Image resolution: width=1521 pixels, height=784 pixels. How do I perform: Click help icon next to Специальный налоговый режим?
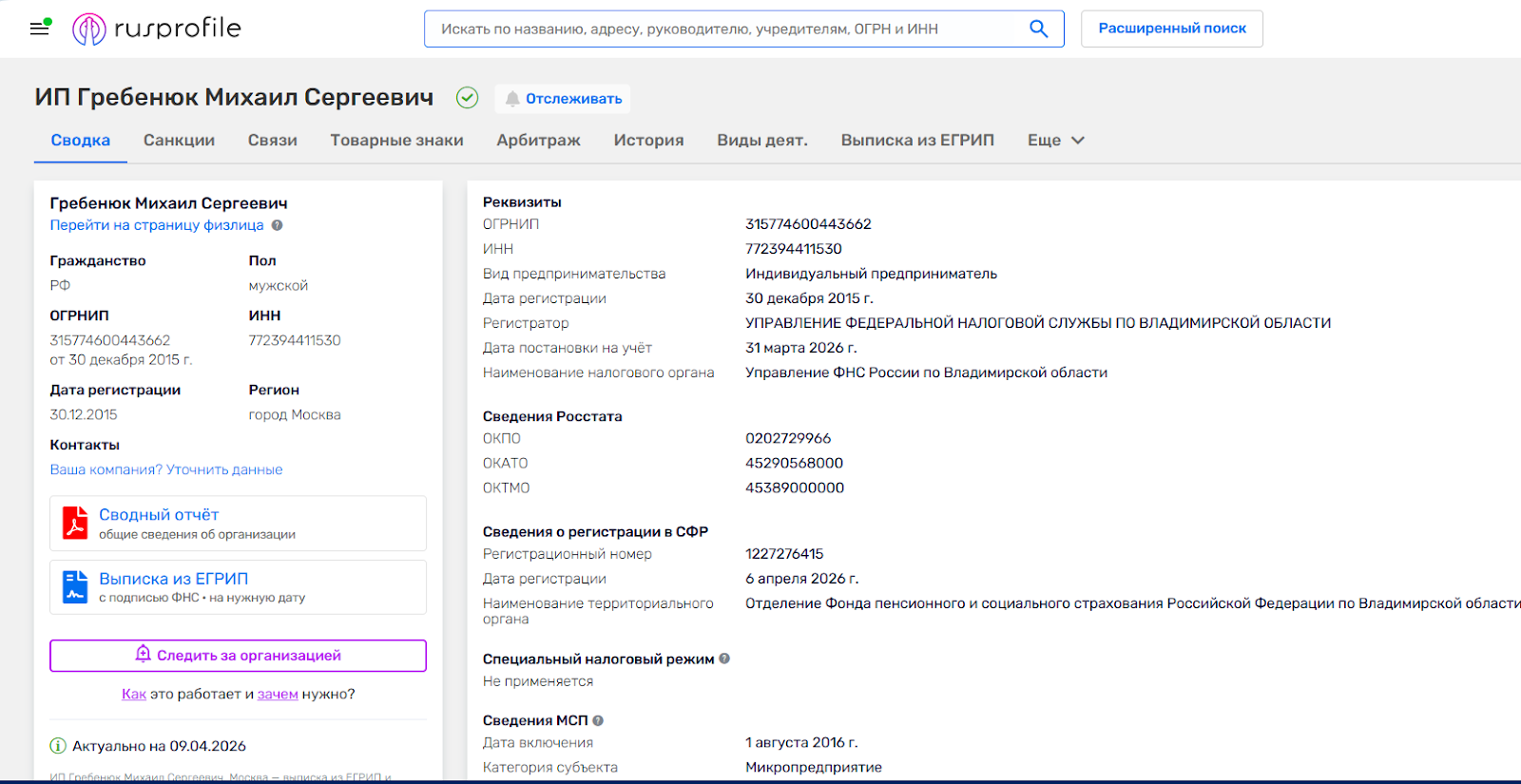point(724,659)
